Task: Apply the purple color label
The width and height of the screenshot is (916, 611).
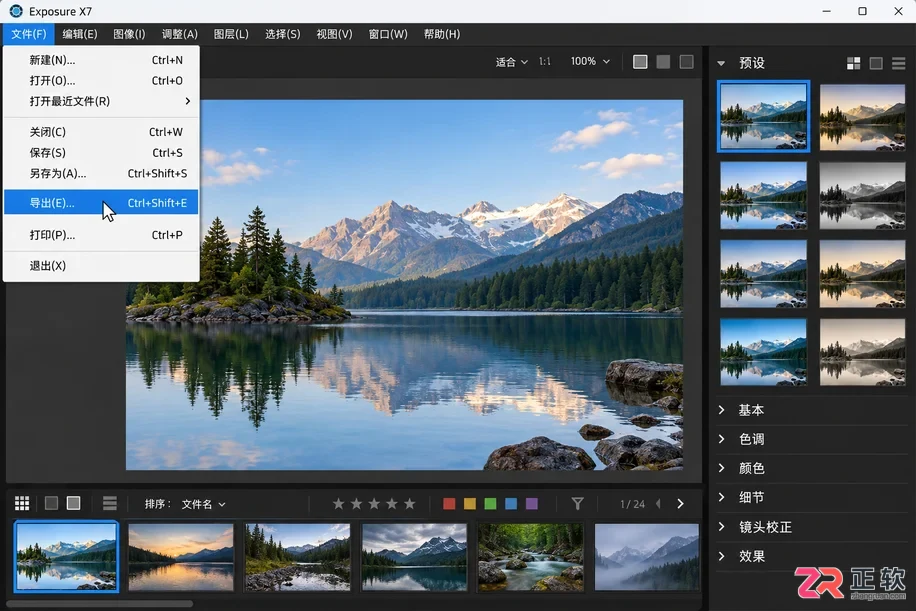Action: click(532, 504)
